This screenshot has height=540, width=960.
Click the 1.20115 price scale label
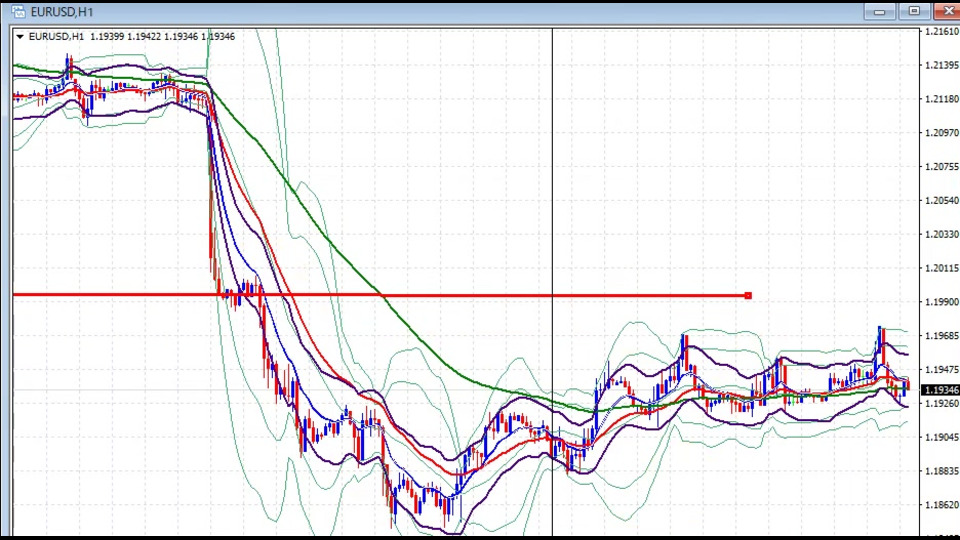pos(942,268)
